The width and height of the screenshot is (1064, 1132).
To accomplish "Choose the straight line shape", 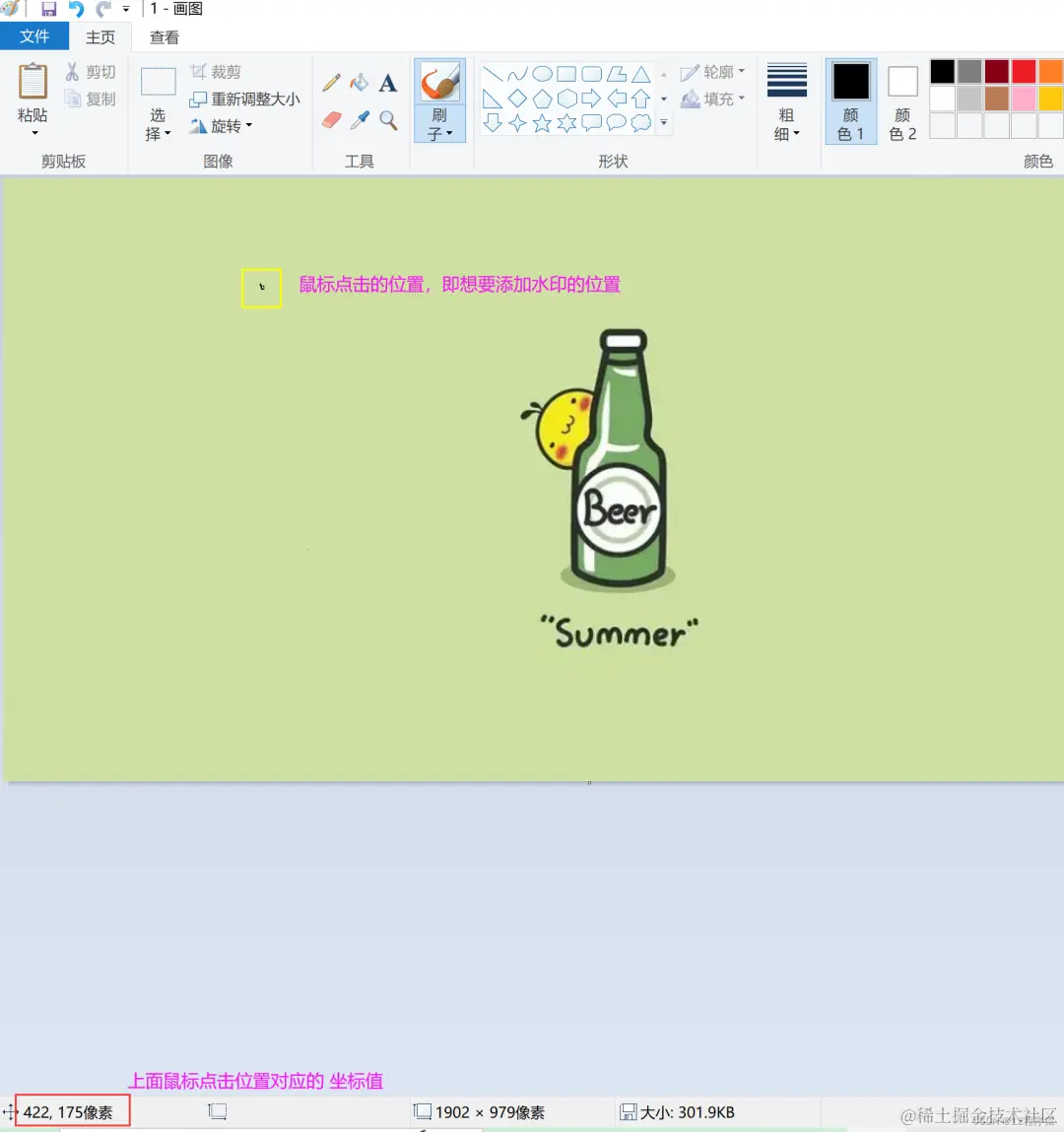I will (x=493, y=74).
